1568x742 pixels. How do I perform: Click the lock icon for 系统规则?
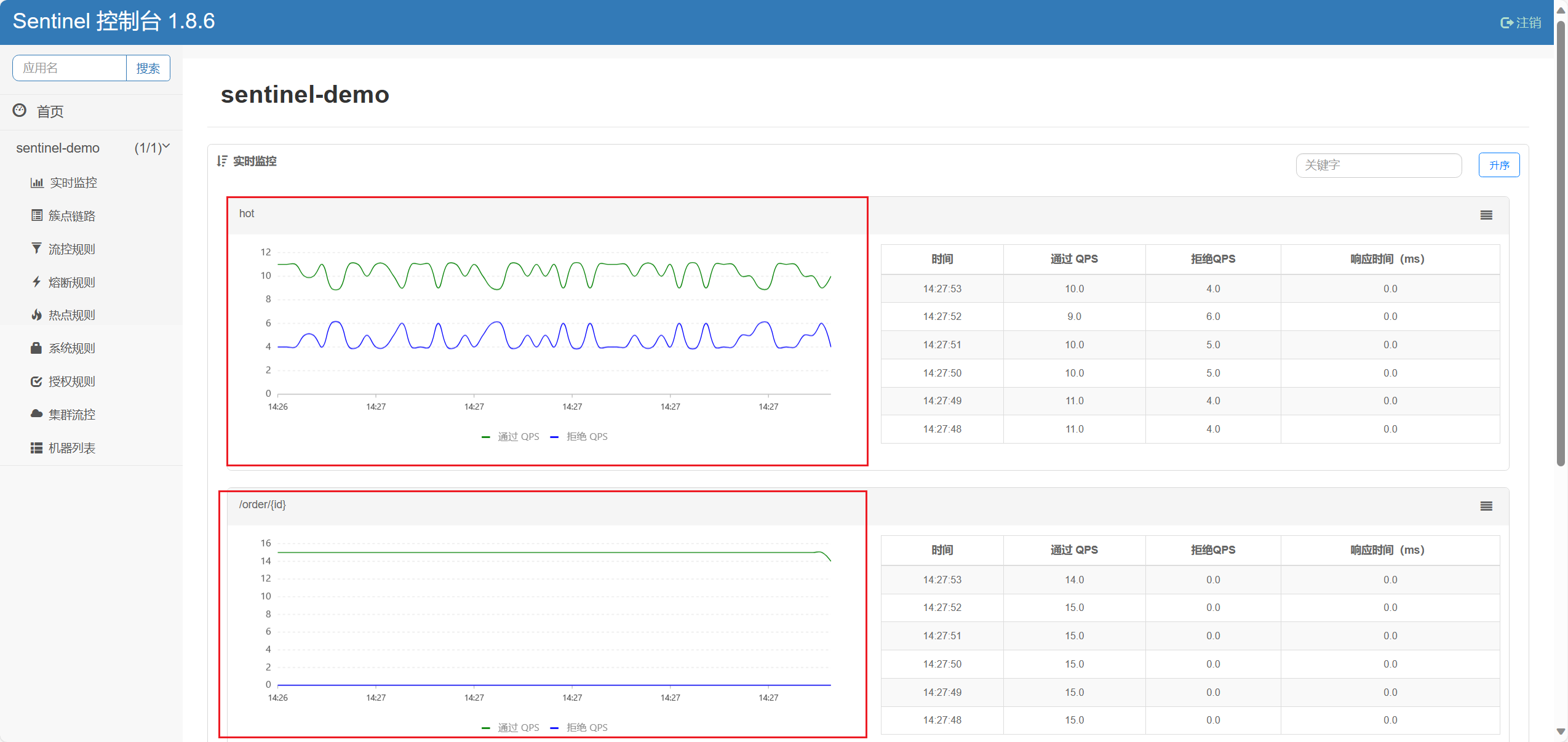(37, 348)
